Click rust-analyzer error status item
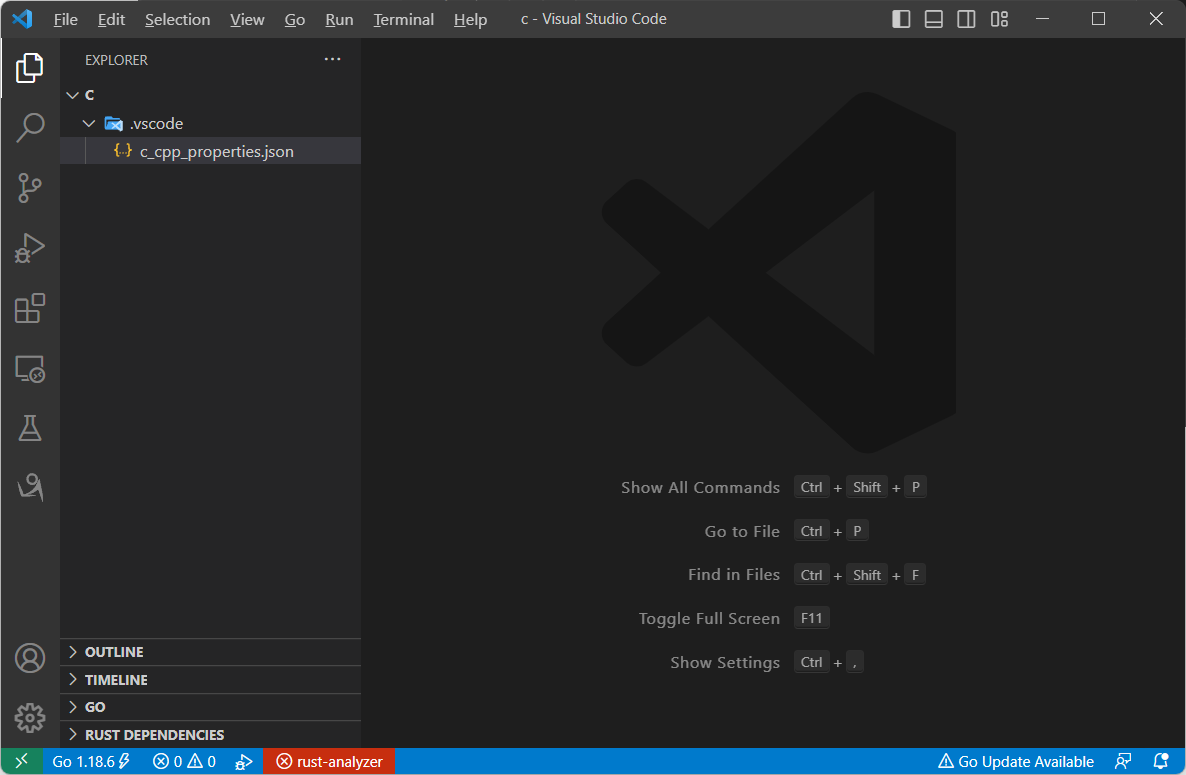Screen dimensions: 1186x775 coord(329,761)
